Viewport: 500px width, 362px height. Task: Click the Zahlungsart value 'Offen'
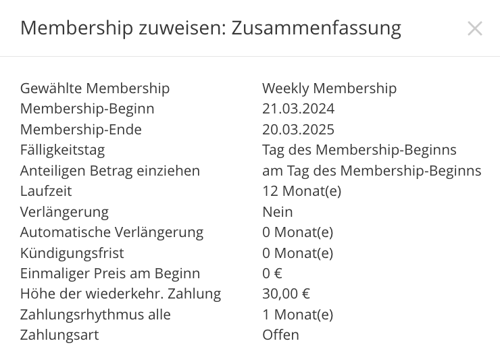[x=280, y=335]
